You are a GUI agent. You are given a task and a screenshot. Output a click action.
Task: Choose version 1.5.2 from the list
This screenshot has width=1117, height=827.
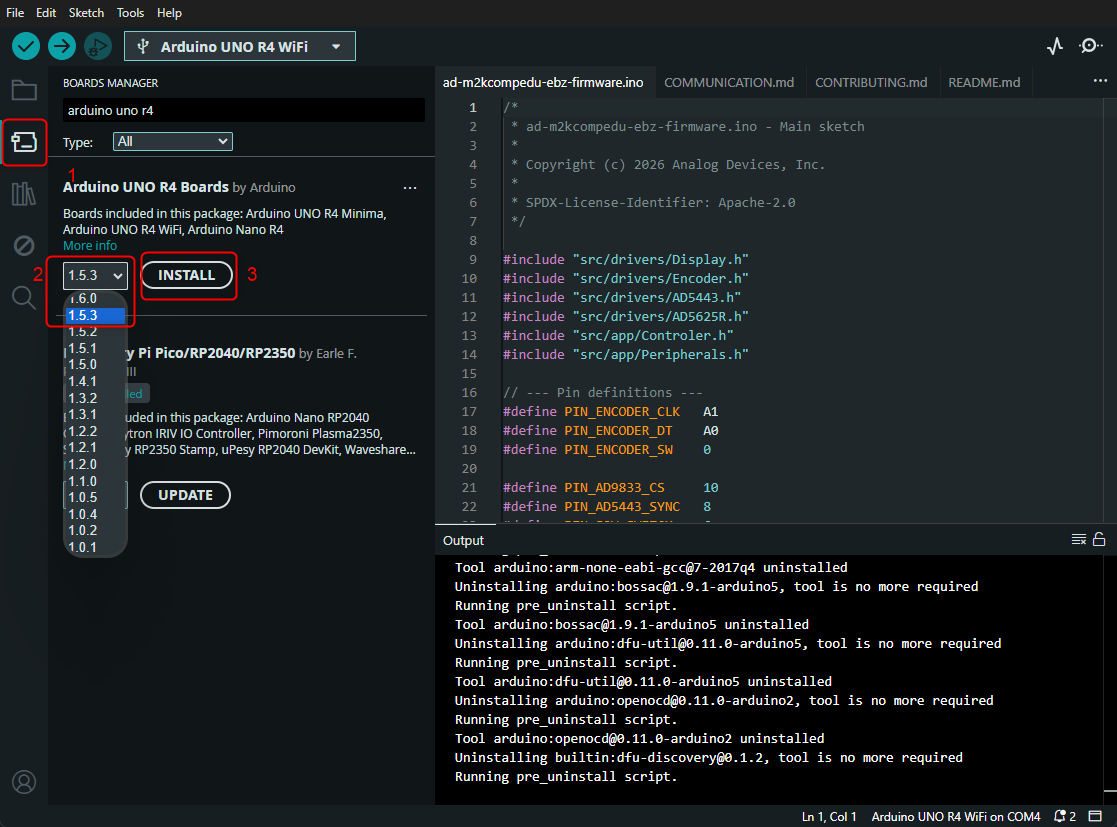tap(83, 332)
